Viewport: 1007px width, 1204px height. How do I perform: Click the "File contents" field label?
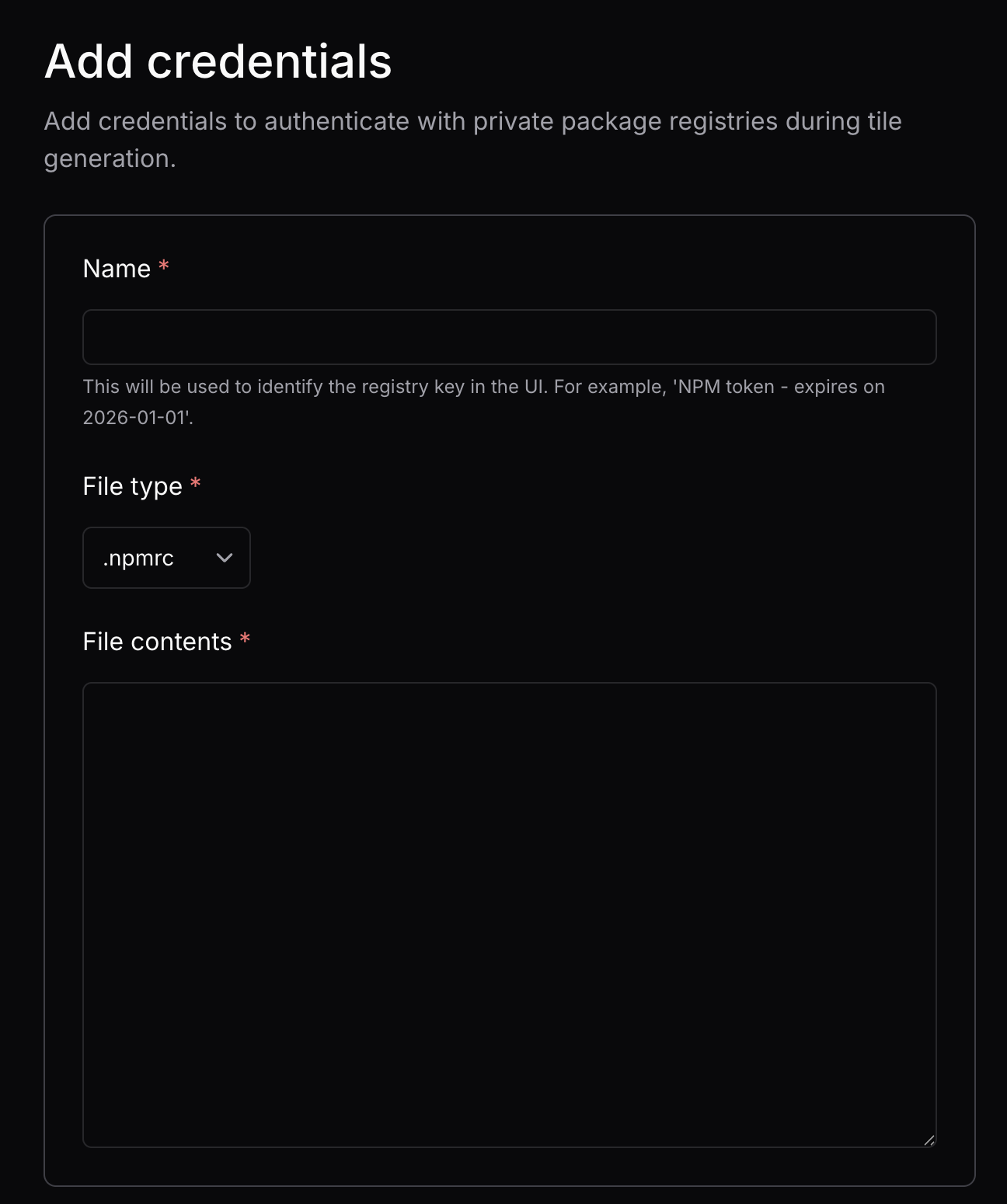(157, 642)
